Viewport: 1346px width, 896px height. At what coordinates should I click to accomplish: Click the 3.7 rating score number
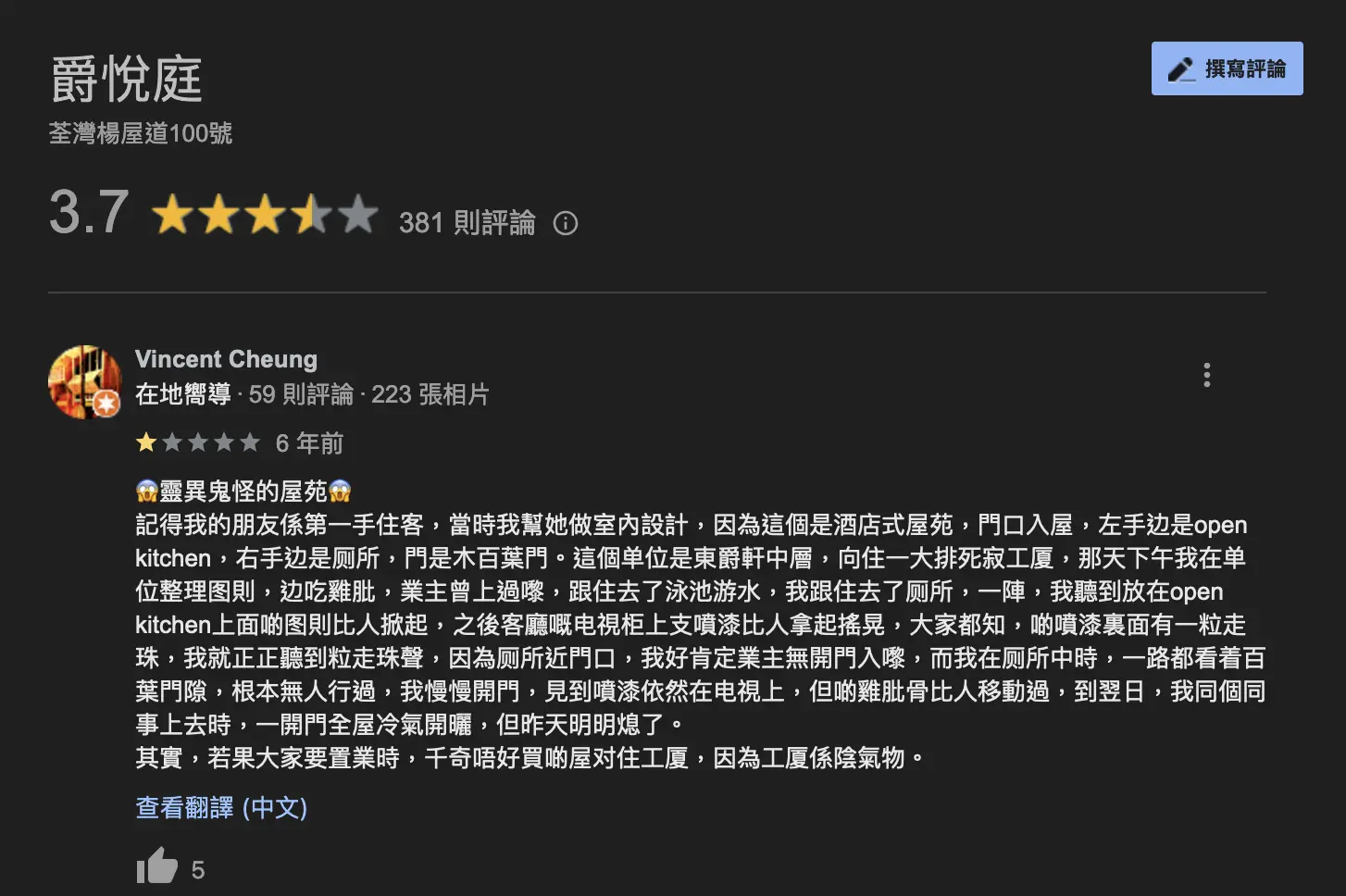click(89, 213)
